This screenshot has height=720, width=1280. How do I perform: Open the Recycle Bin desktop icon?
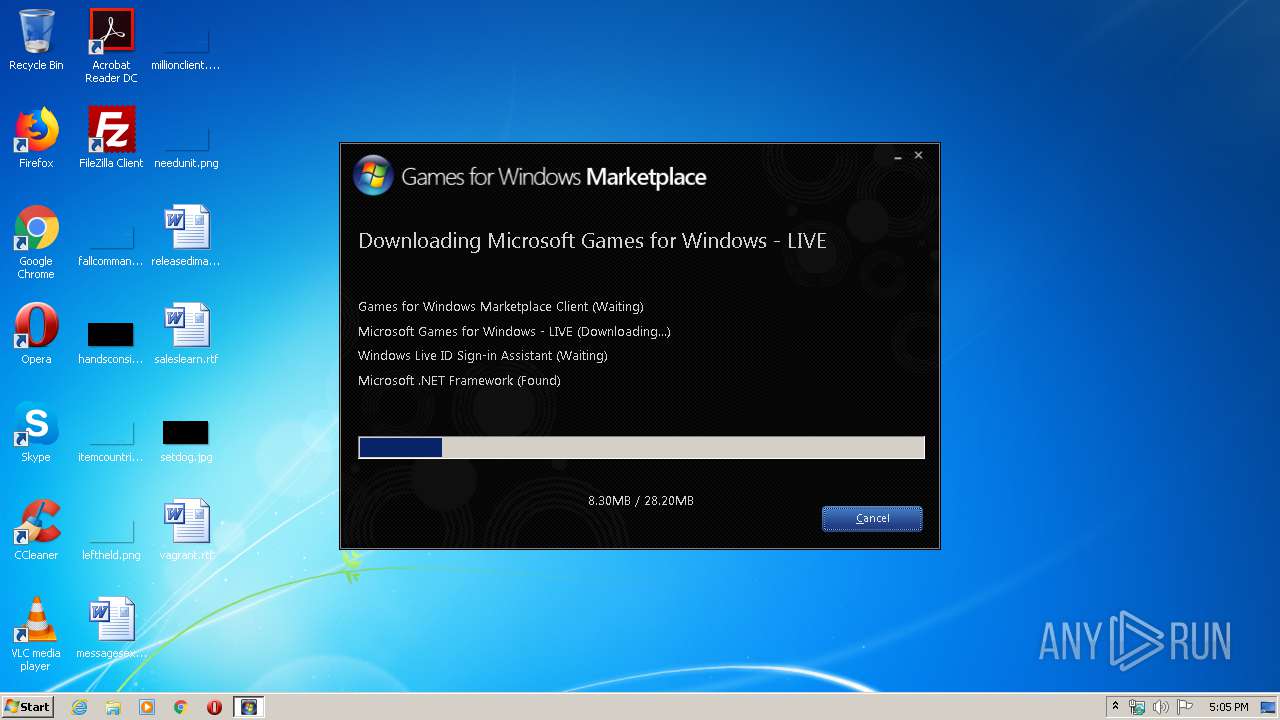(36, 40)
